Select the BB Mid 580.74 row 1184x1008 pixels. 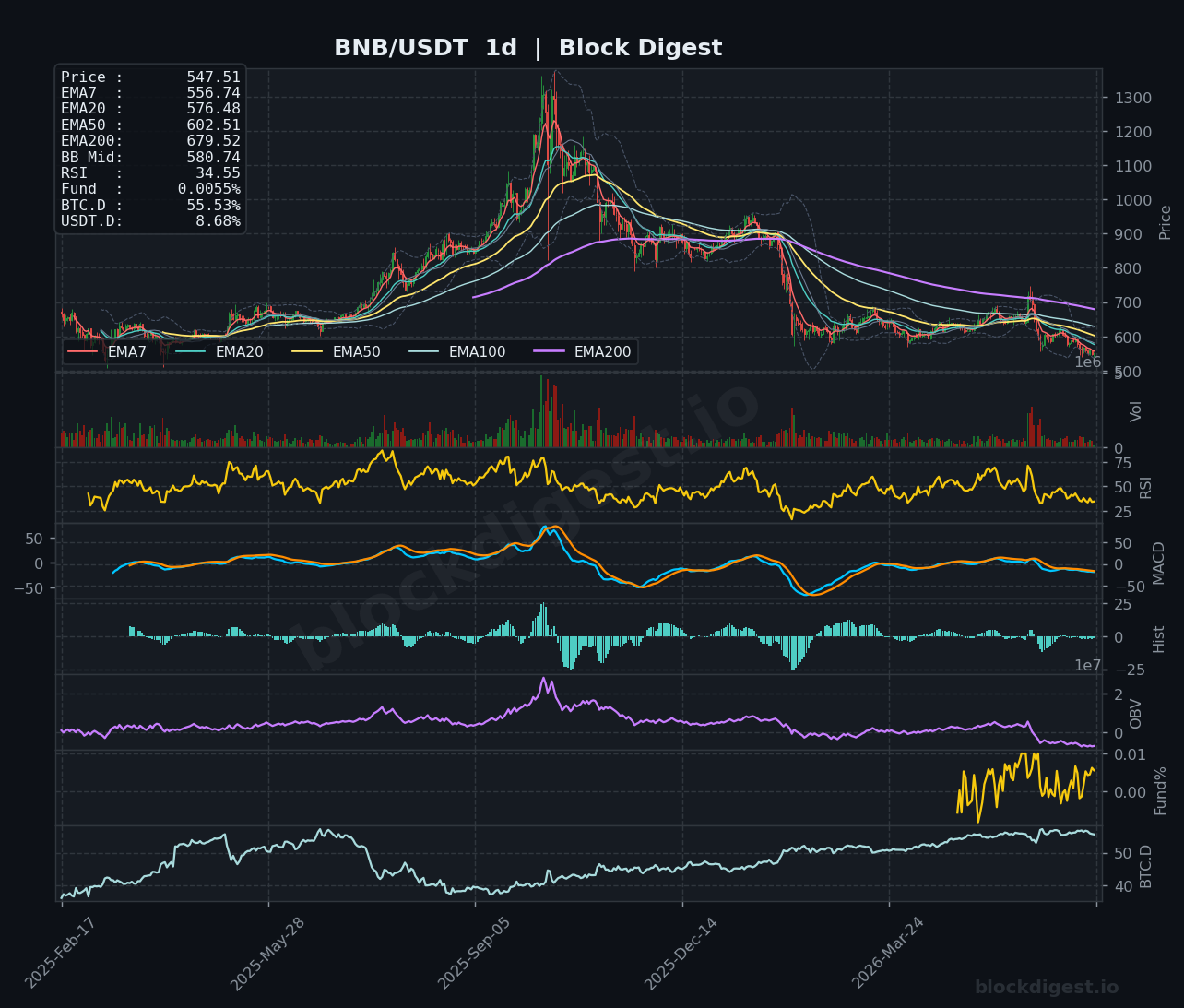pyautogui.click(x=150, y=157)
